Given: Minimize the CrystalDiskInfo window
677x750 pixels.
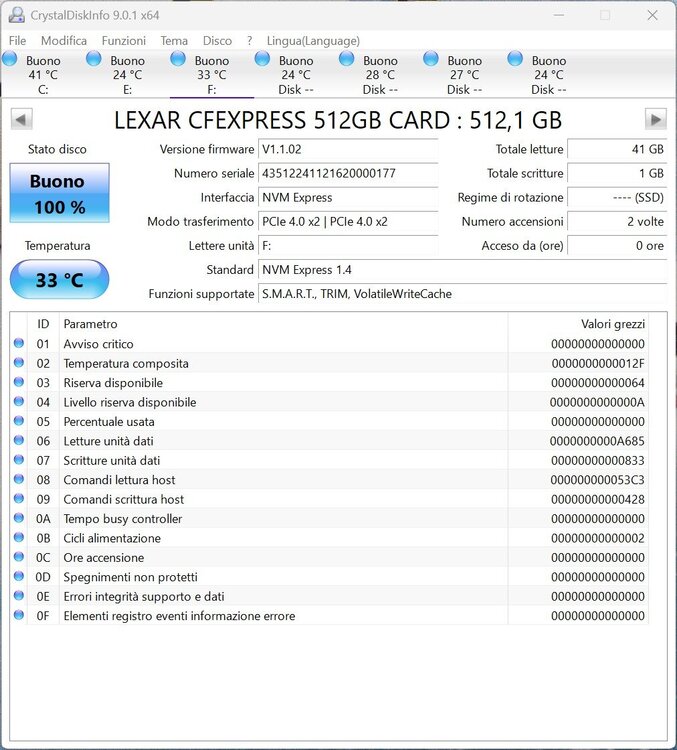Looking at the screenshot, I should tap(559, 15).
